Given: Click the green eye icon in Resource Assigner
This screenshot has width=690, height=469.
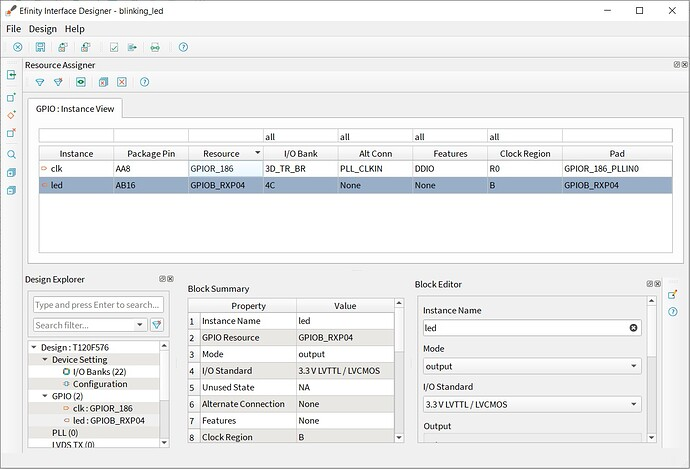Looking at the screenshot, I should point(80,82).
